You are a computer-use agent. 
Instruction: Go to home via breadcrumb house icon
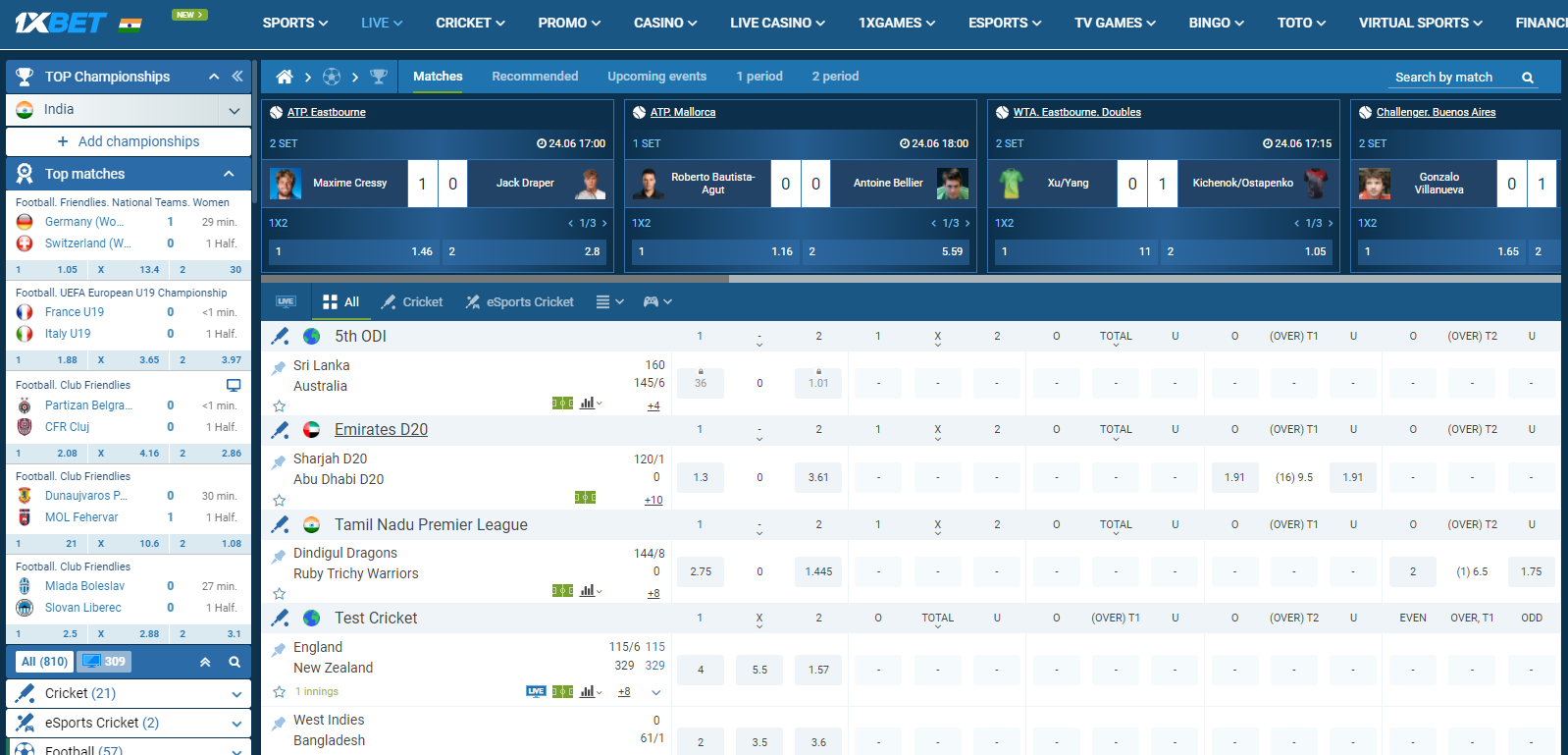pos(285,77)
